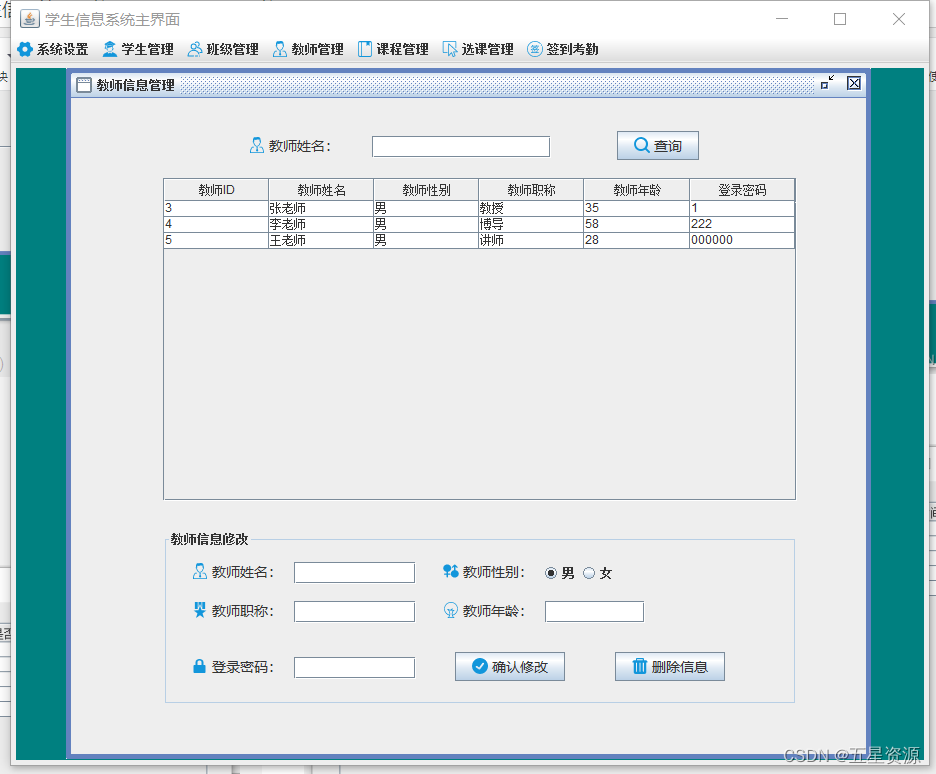The height and width of the screenshot is (774, 936).
Task: Click the age cell 58
Action: tap(637, 224)
